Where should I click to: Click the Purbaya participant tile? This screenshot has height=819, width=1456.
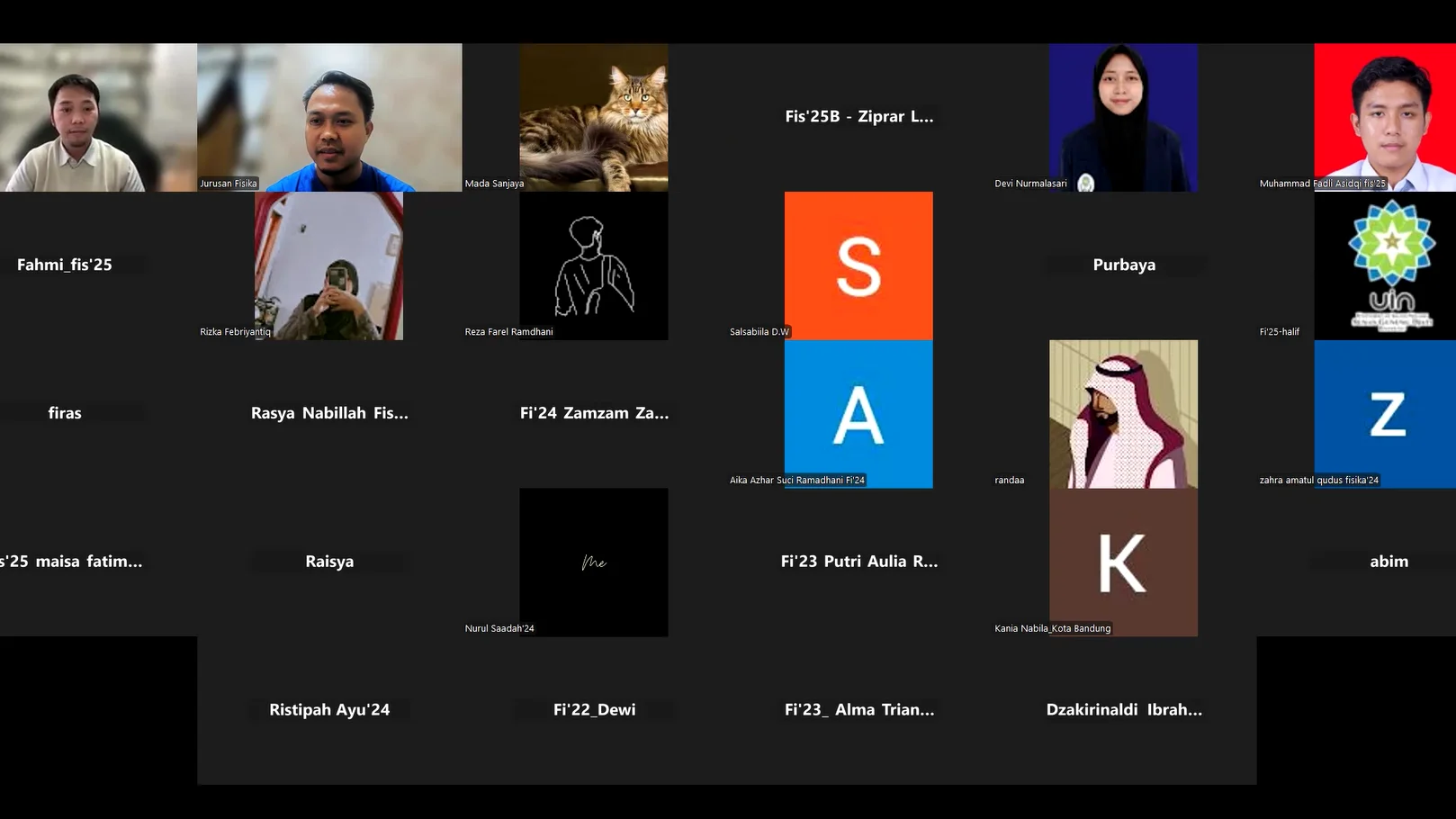click(x=1124, y=265)
